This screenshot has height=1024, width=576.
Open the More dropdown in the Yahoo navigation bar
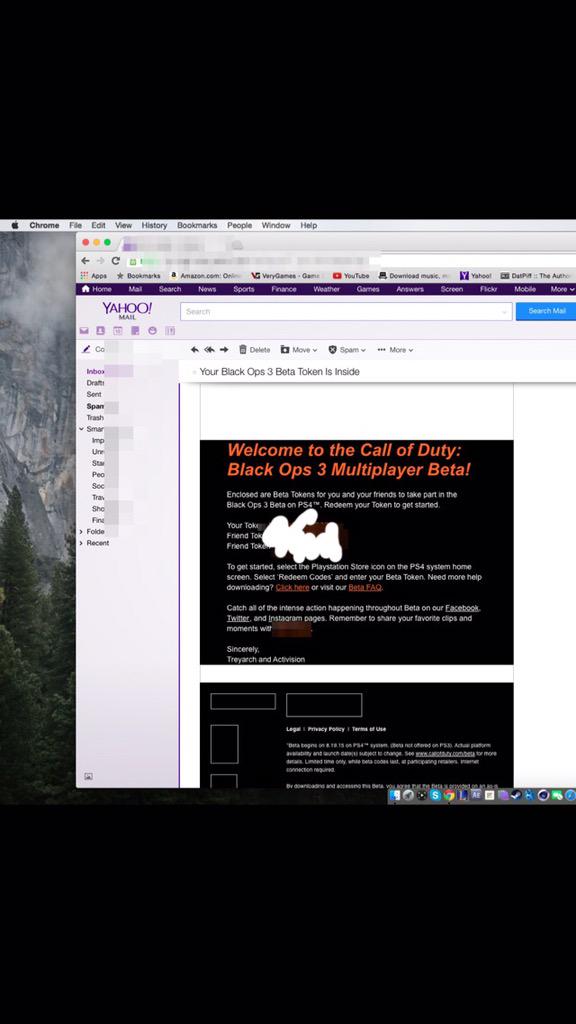click(562, 289)
